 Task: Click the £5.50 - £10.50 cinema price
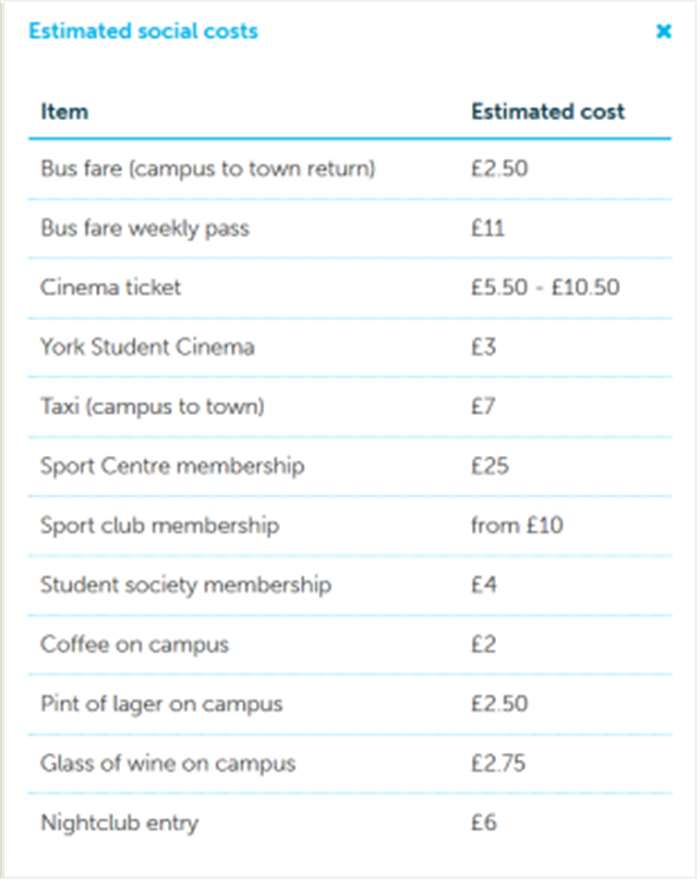pos(545,287)
